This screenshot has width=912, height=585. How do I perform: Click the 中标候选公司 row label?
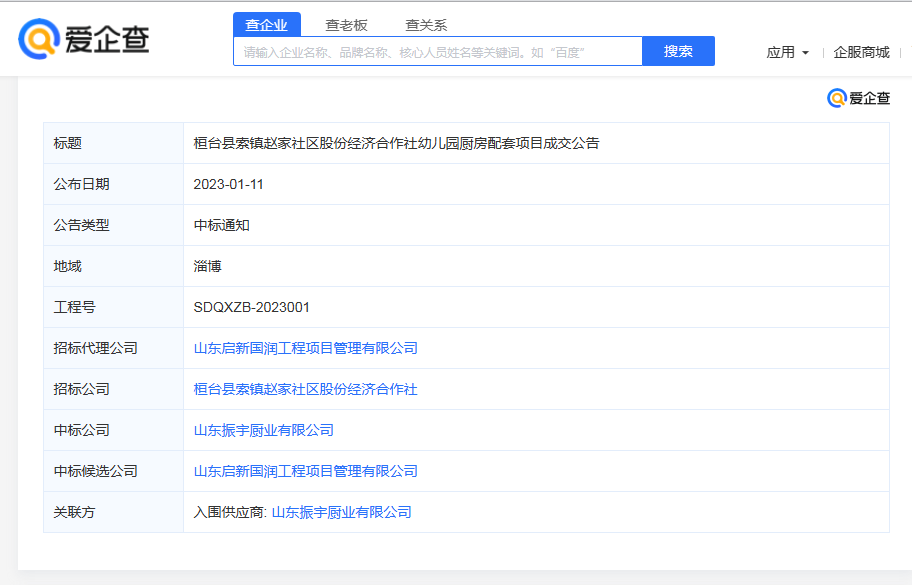[95, 471]
